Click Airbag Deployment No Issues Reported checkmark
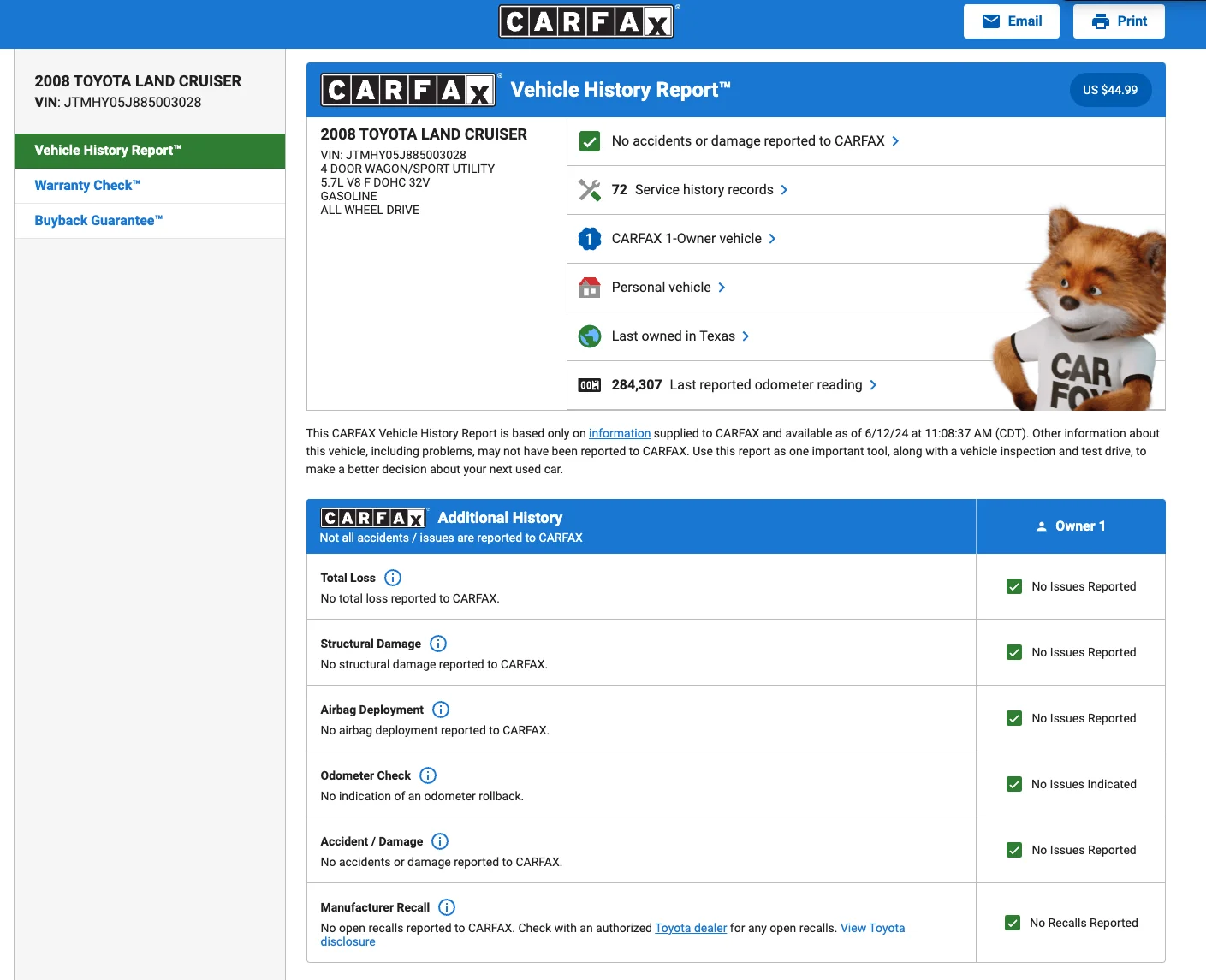1206x980 pixels. 1014,718
